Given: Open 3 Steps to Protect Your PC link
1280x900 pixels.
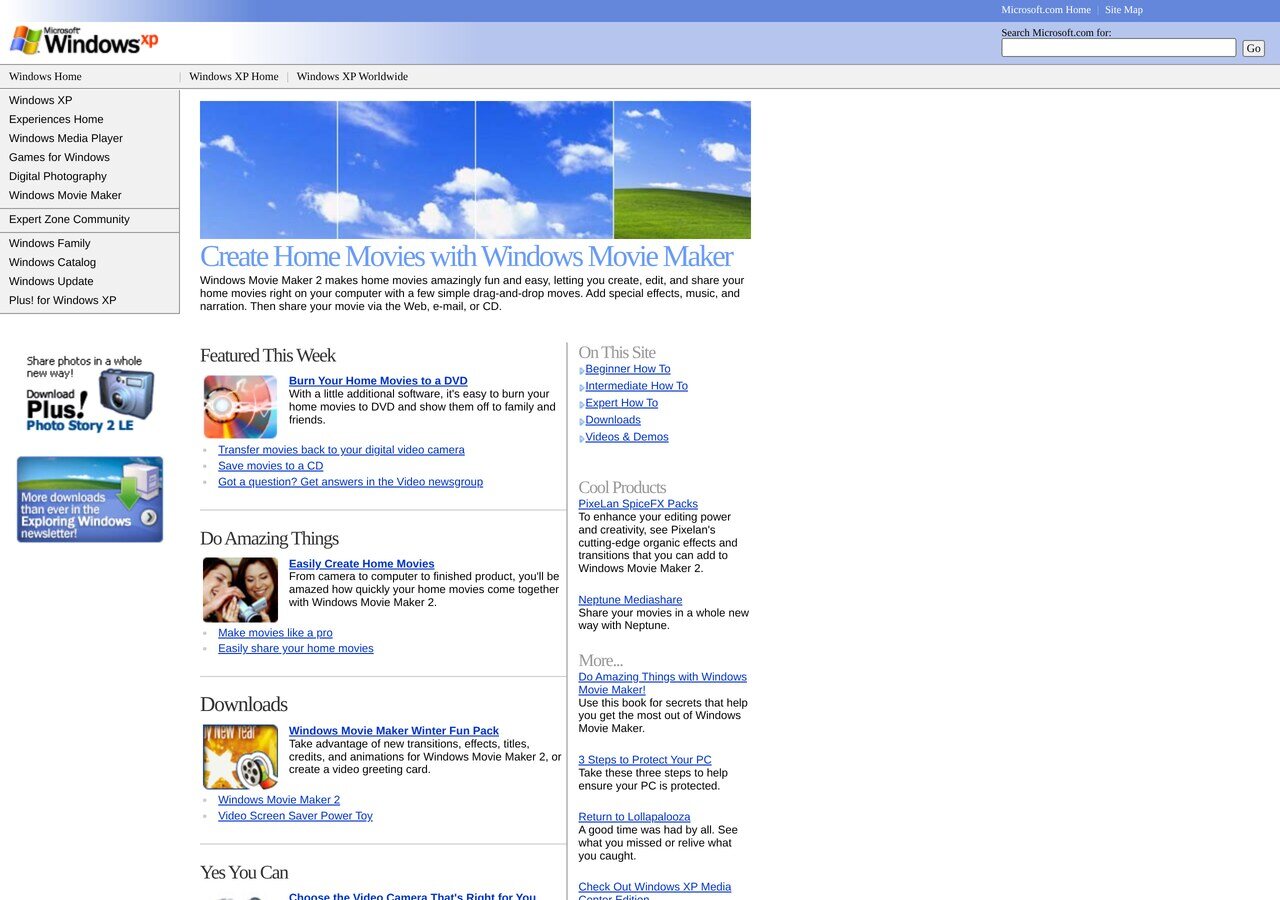Looking at the screenshot, I should pyautogui.click(x=645, y=760).
